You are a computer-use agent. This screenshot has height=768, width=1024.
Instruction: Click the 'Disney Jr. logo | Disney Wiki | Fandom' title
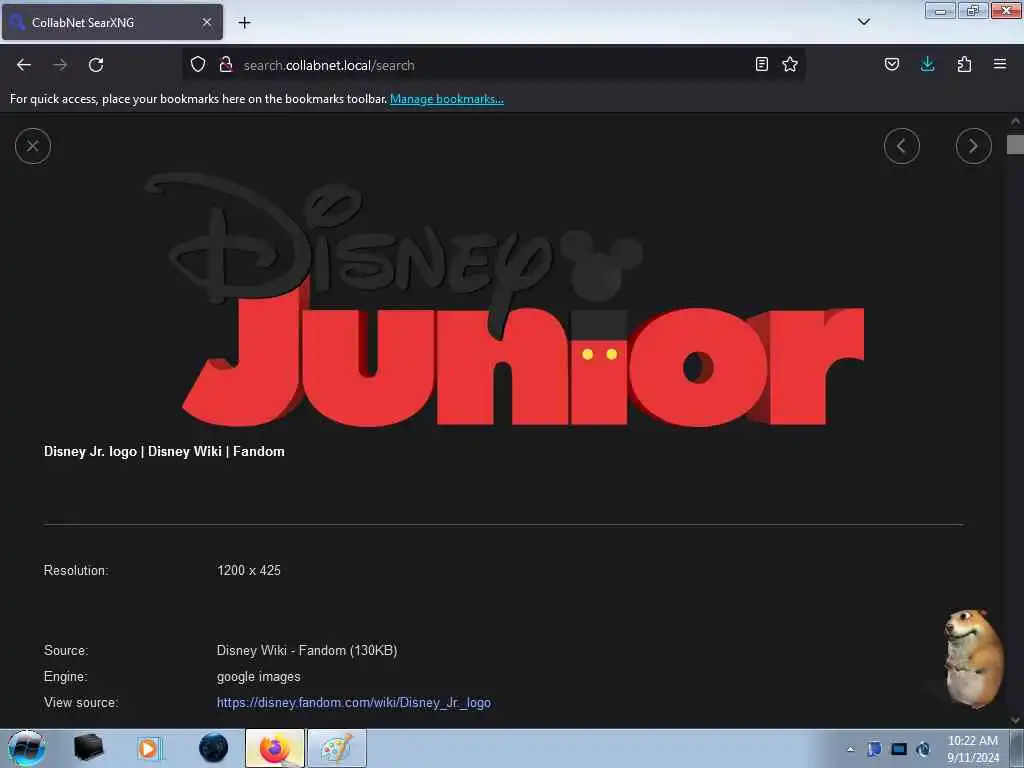(x=164, y=451)
